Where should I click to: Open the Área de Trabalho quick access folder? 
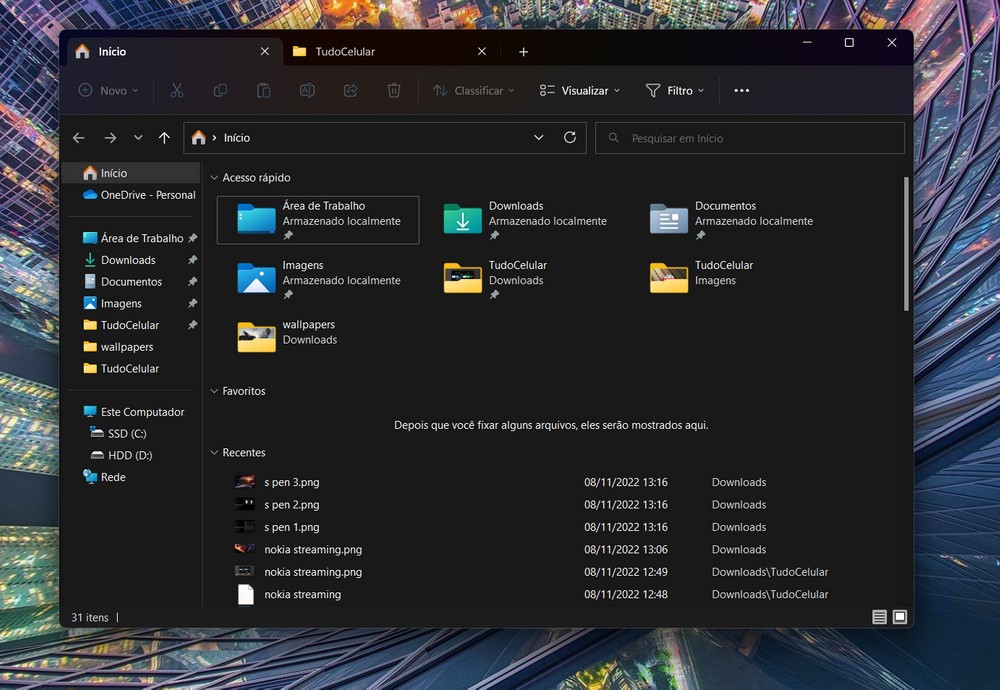[x=318, y=220]
